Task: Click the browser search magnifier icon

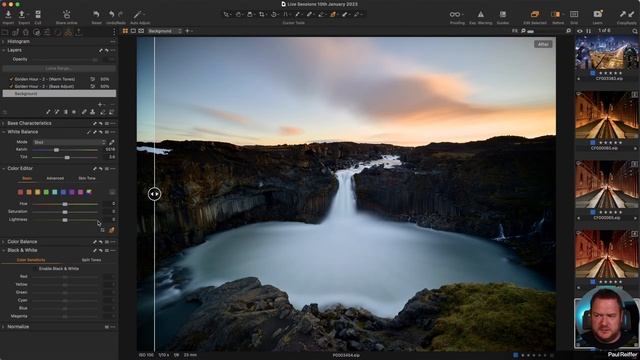Action: point(635,31)
